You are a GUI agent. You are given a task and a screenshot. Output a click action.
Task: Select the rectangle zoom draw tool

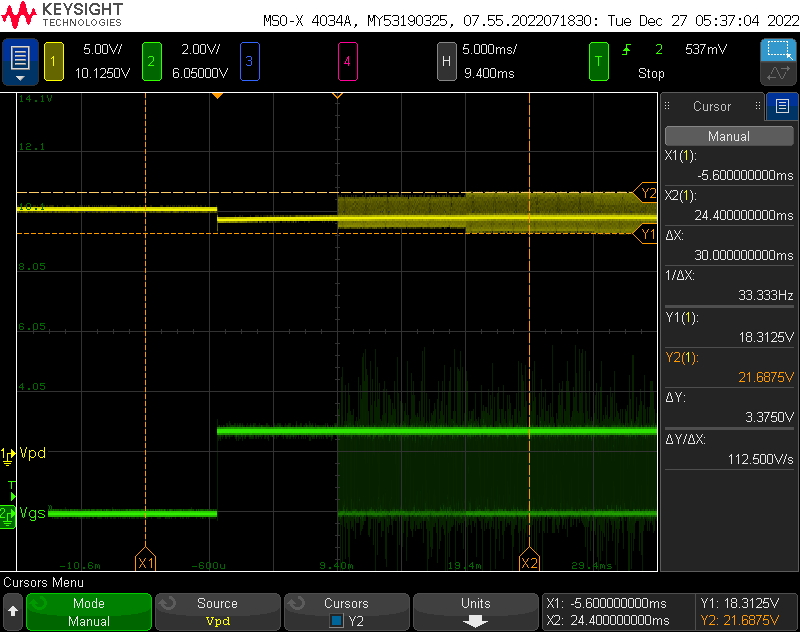click(x=777, y=50)
